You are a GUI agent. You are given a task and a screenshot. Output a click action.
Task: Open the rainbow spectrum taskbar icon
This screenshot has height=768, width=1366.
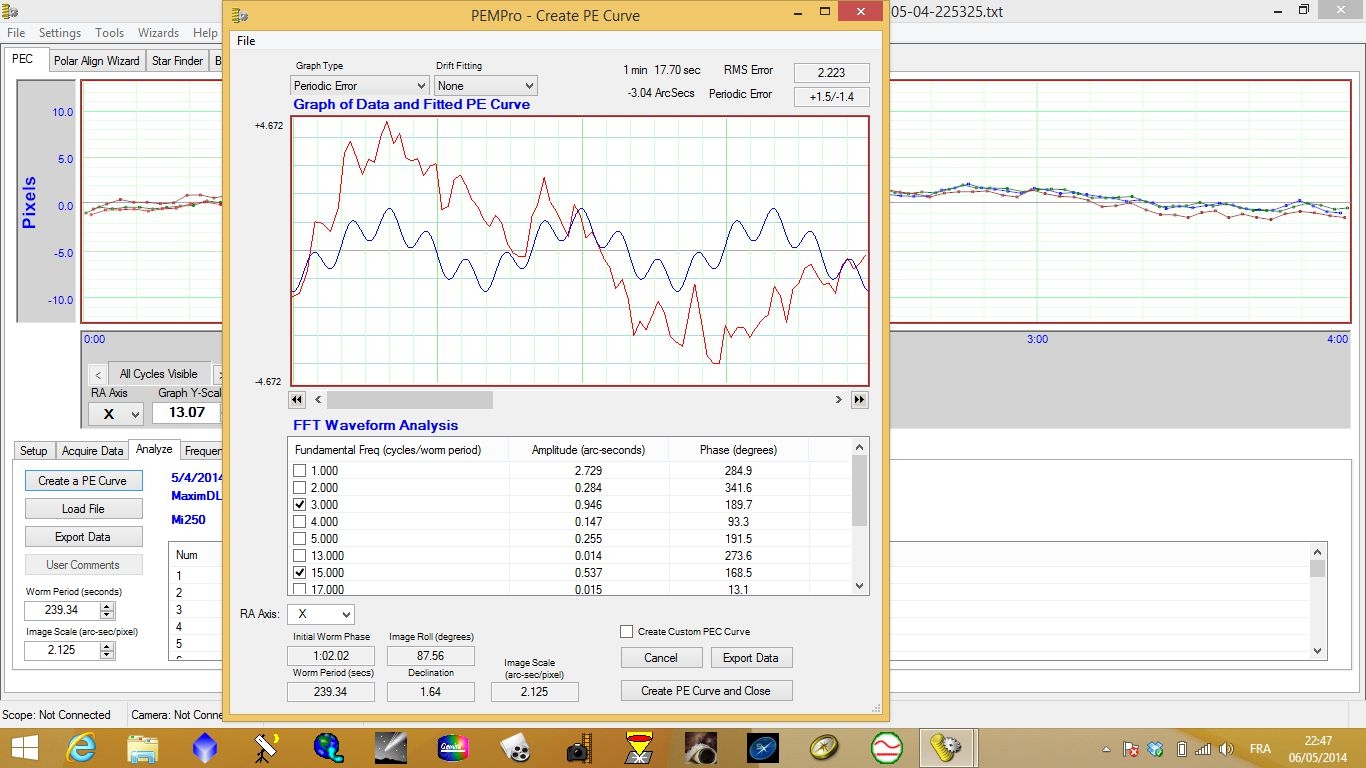[453, 748]
